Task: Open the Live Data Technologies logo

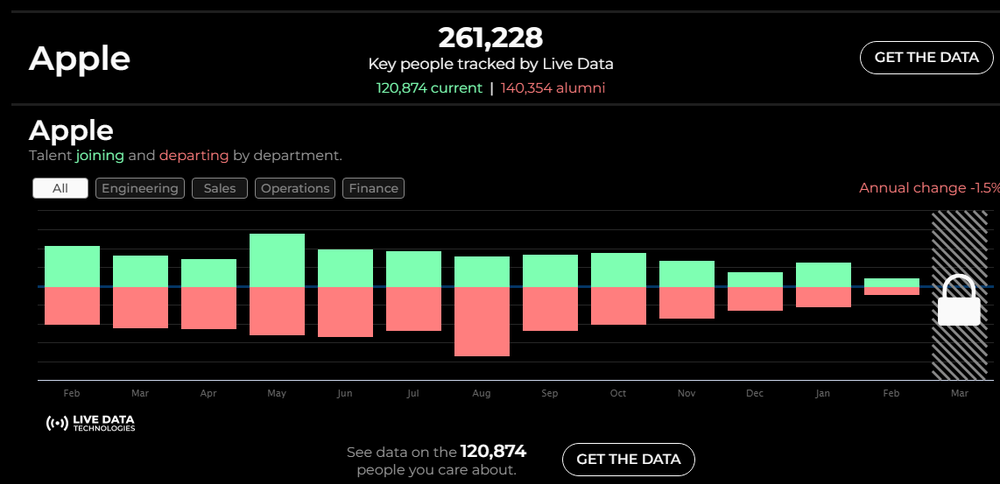Action: click(91, 423)
